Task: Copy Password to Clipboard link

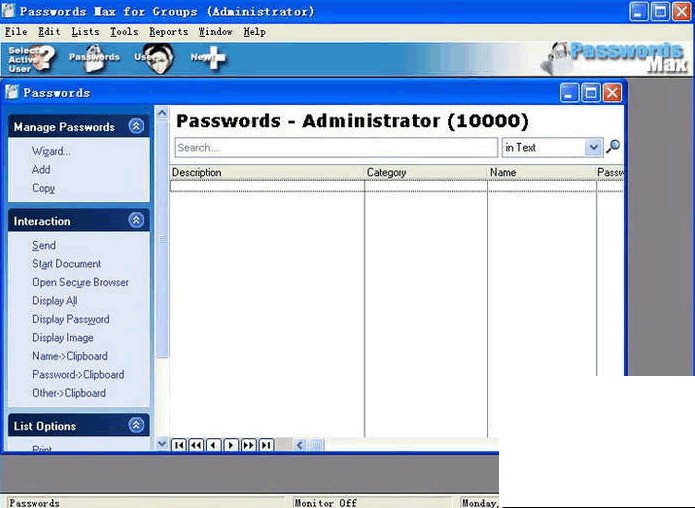Action: (78, 375)
